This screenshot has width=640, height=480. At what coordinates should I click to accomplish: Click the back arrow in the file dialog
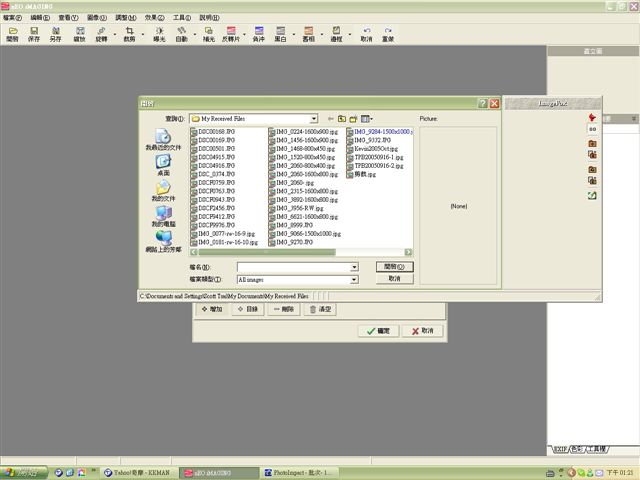click(x=331, y=119)
